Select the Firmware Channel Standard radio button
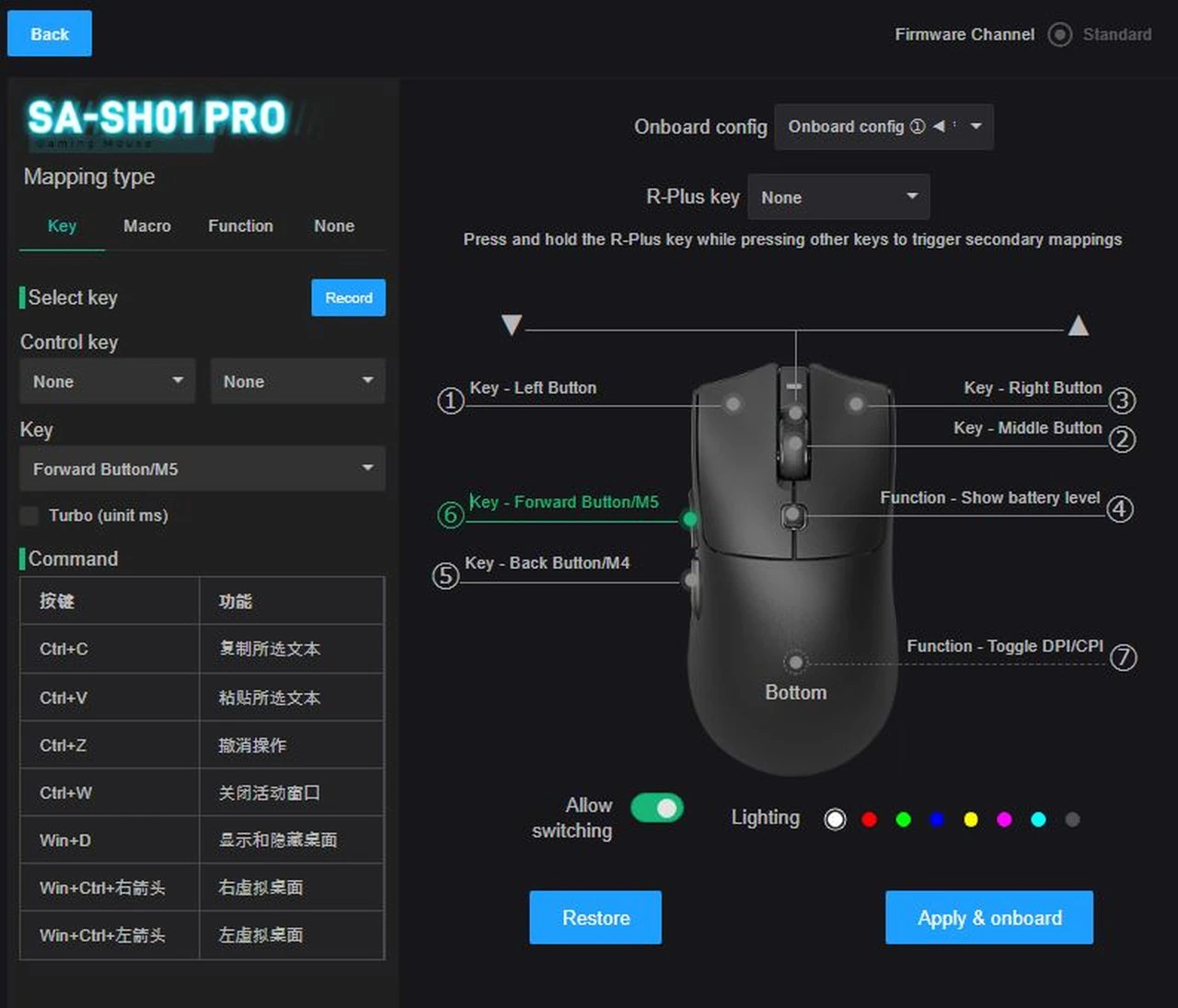This screenshot has width=1178, height=1008. pos(1060,35)
